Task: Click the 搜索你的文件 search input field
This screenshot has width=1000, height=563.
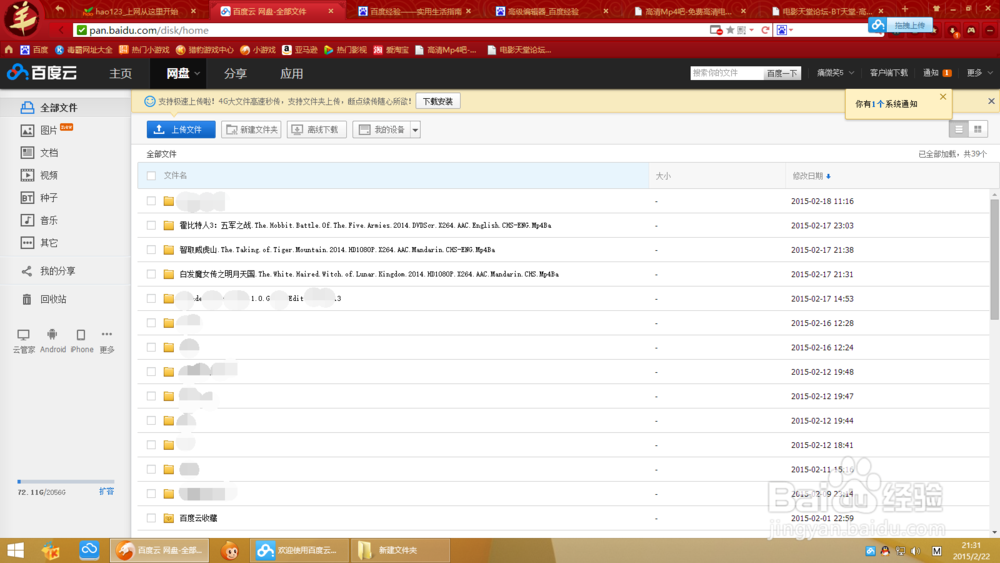Action: coord(727,73)
